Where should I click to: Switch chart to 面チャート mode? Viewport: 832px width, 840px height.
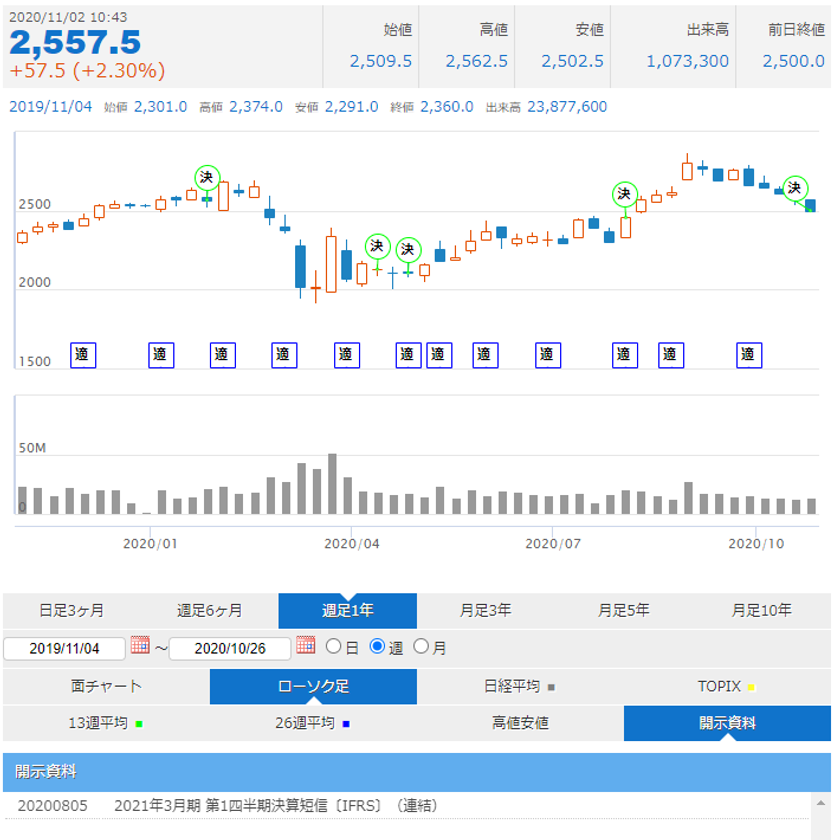(x=104, y=687)
